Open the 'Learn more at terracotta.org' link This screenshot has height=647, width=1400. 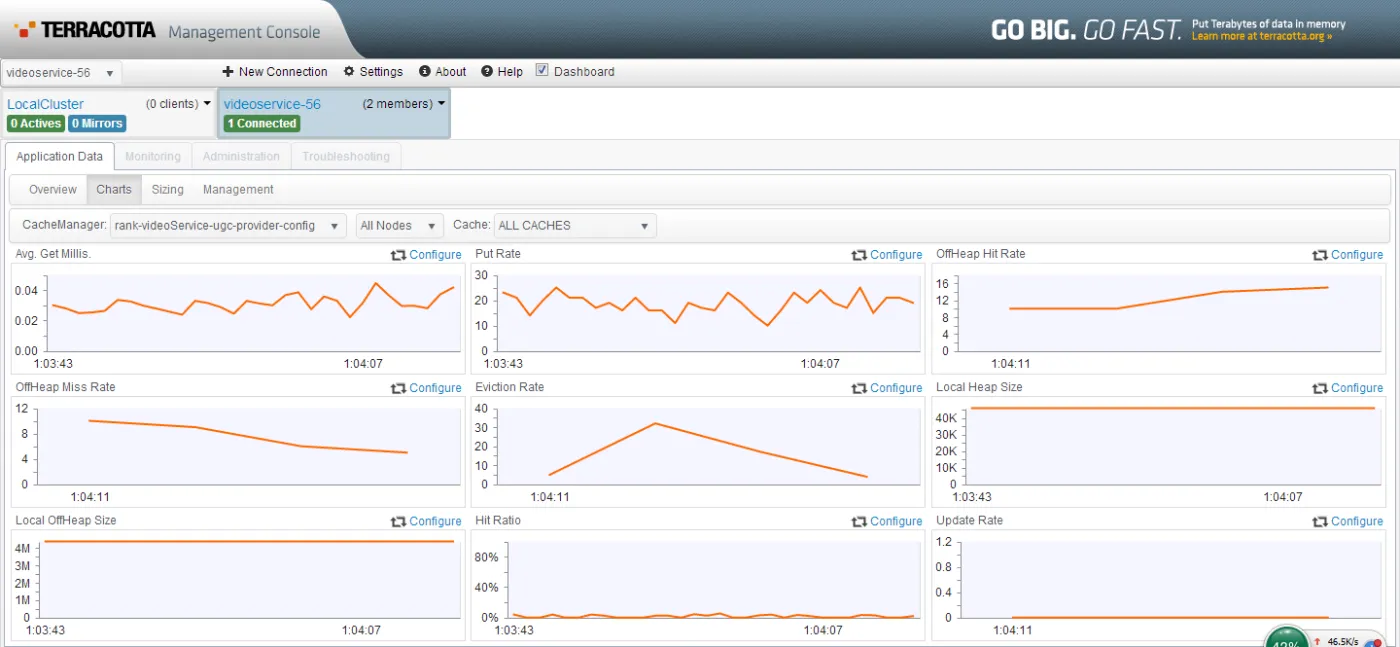tap(1261, 37)
